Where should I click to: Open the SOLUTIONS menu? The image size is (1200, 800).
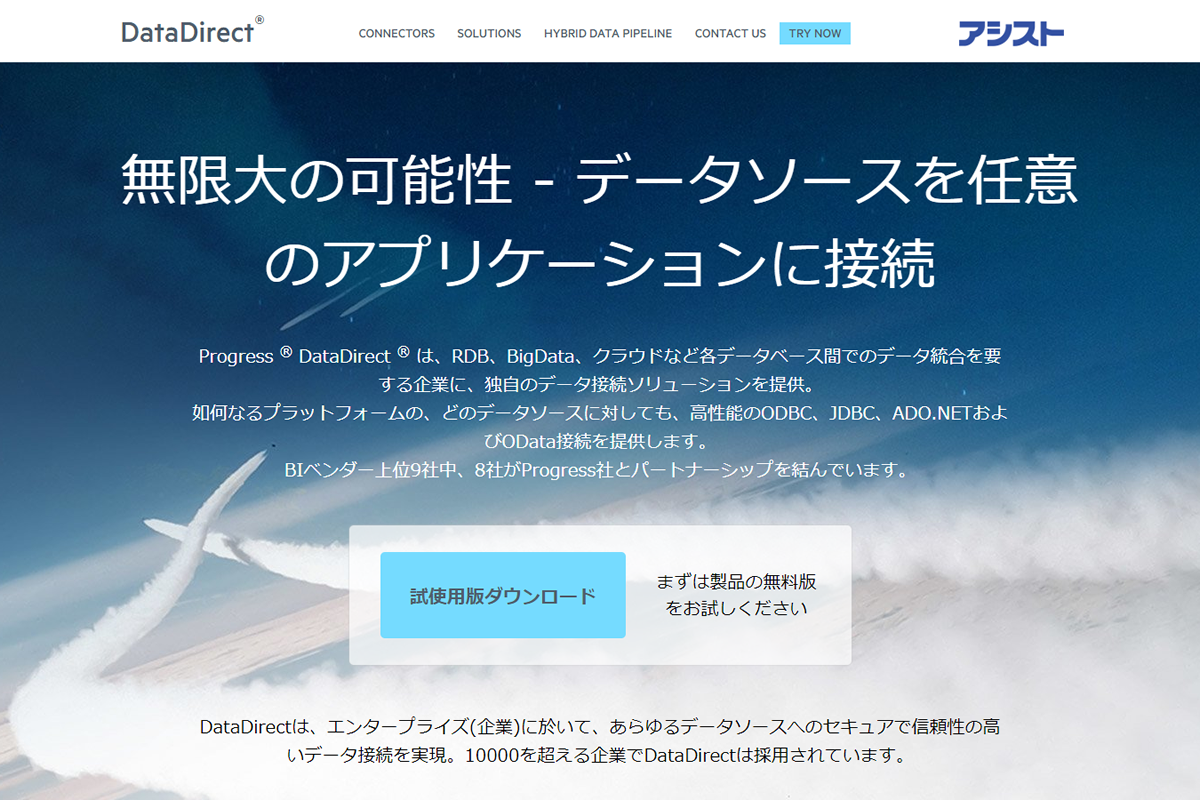[489, 33]
